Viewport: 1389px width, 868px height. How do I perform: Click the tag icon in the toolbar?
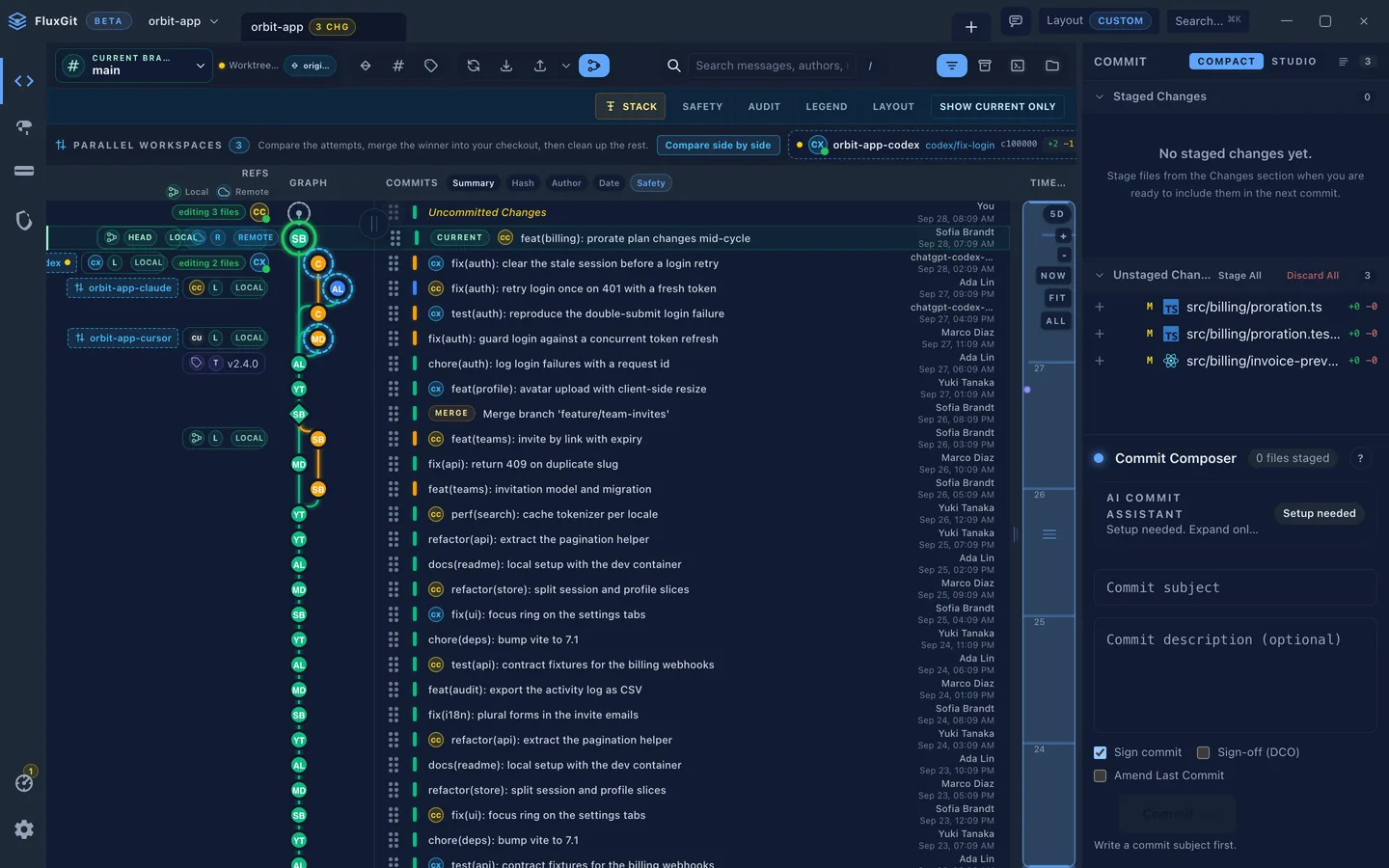431,66
